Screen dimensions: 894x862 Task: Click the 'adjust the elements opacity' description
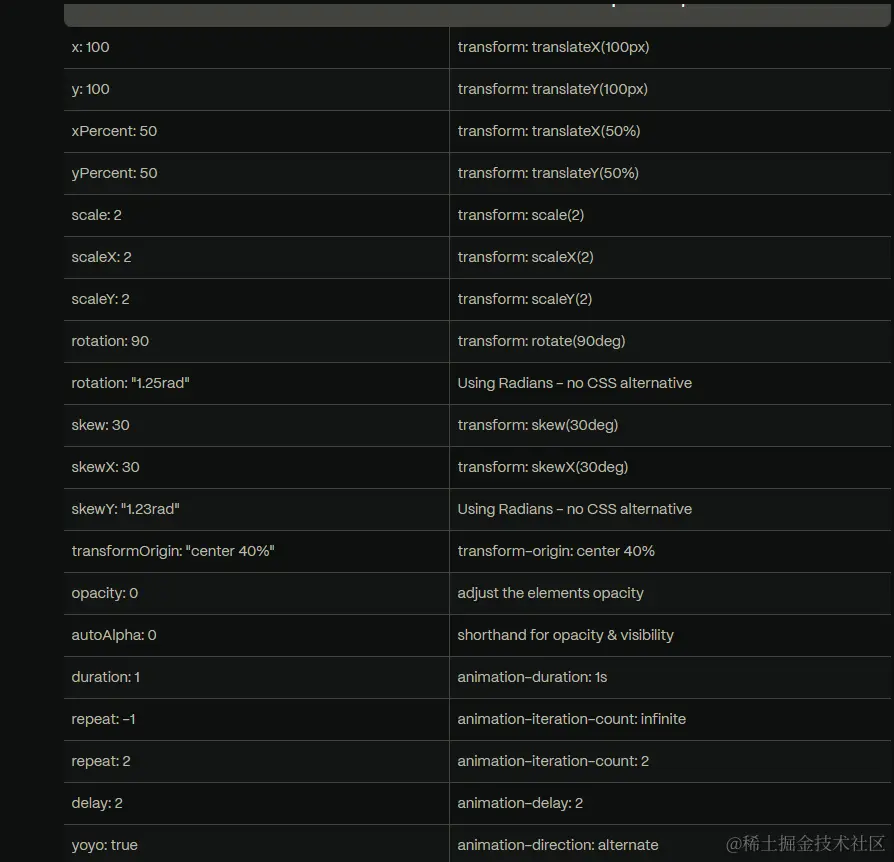coord(550,593)
